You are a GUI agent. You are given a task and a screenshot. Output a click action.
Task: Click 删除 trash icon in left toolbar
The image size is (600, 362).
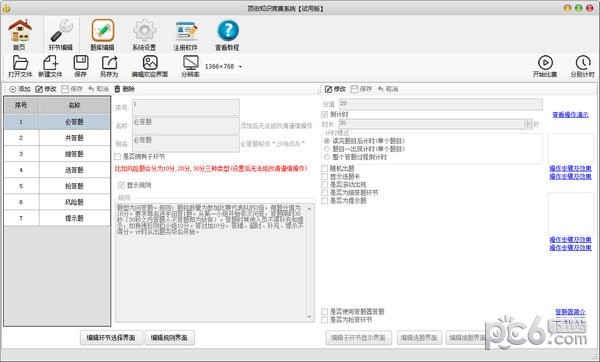124,89
